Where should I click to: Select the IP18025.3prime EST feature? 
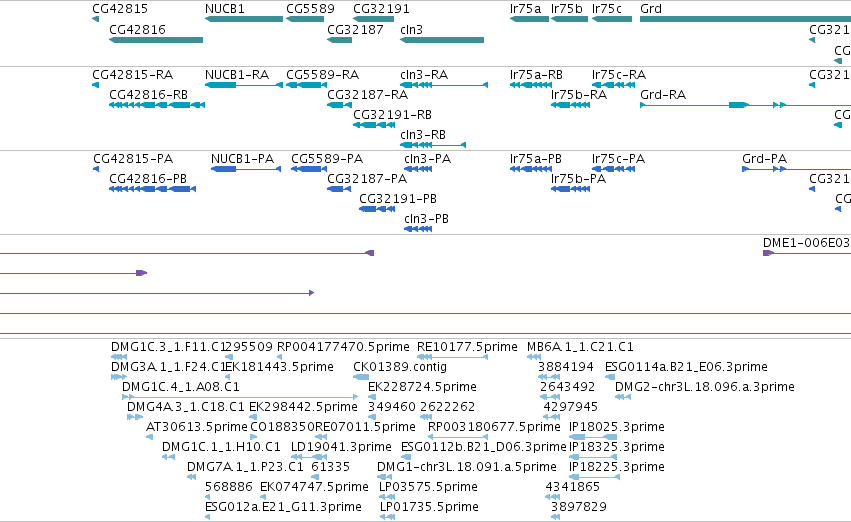[593, 437]
